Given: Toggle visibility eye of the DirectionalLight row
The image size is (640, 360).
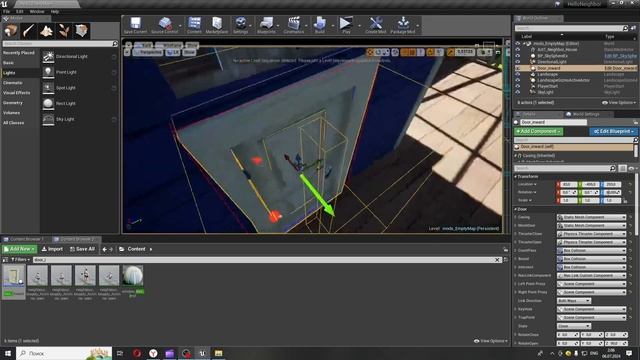Looking at the screenshot, I should pos(518,62).
